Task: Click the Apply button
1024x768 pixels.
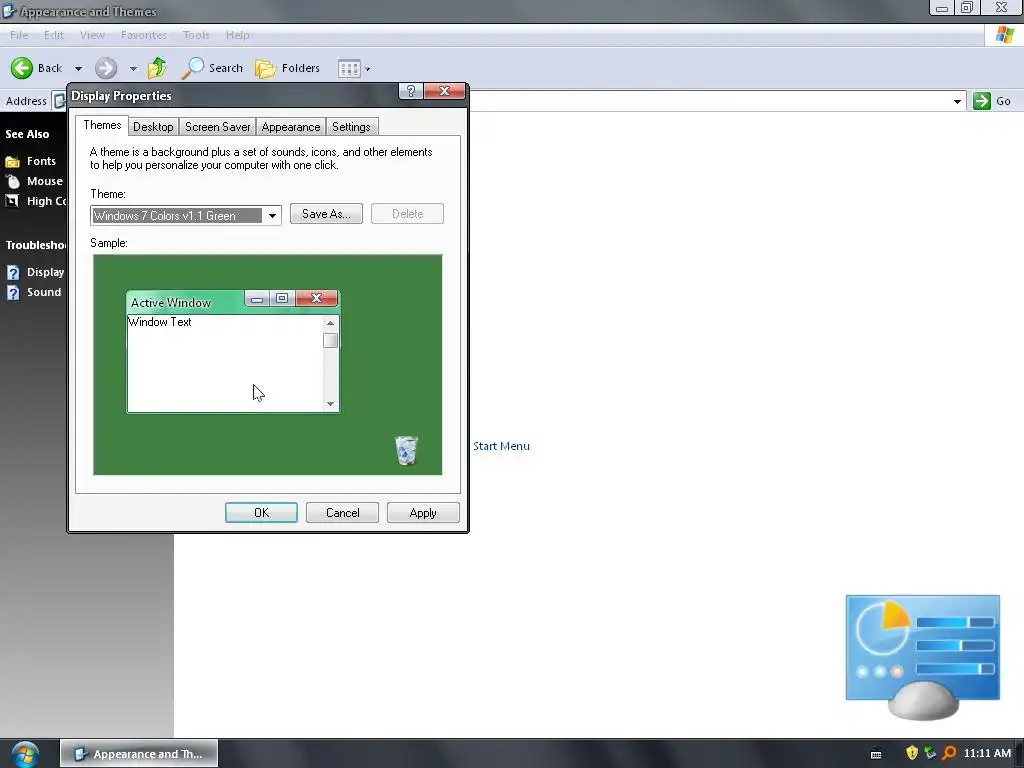Action: tap(423, 513)
